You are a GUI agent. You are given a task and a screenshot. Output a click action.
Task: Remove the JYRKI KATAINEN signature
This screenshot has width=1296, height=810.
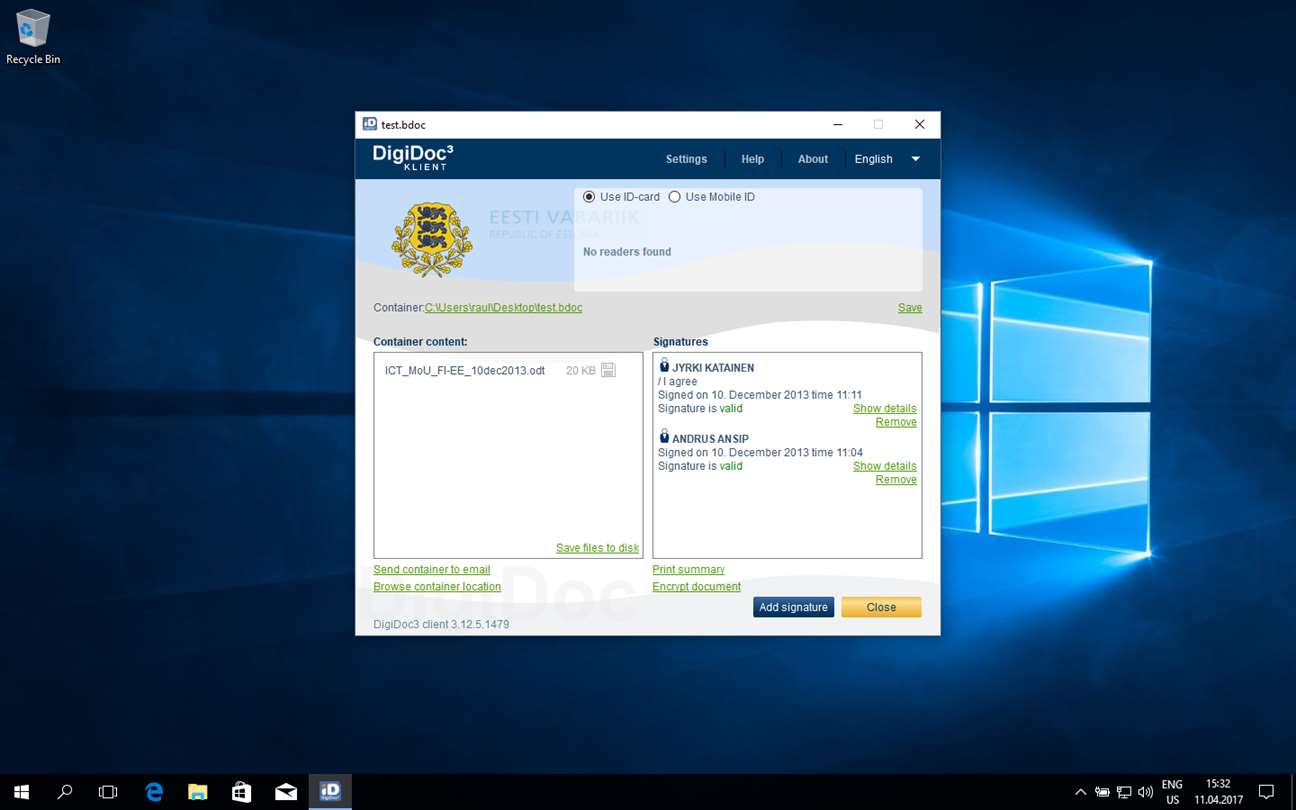[x=896, y=422]
